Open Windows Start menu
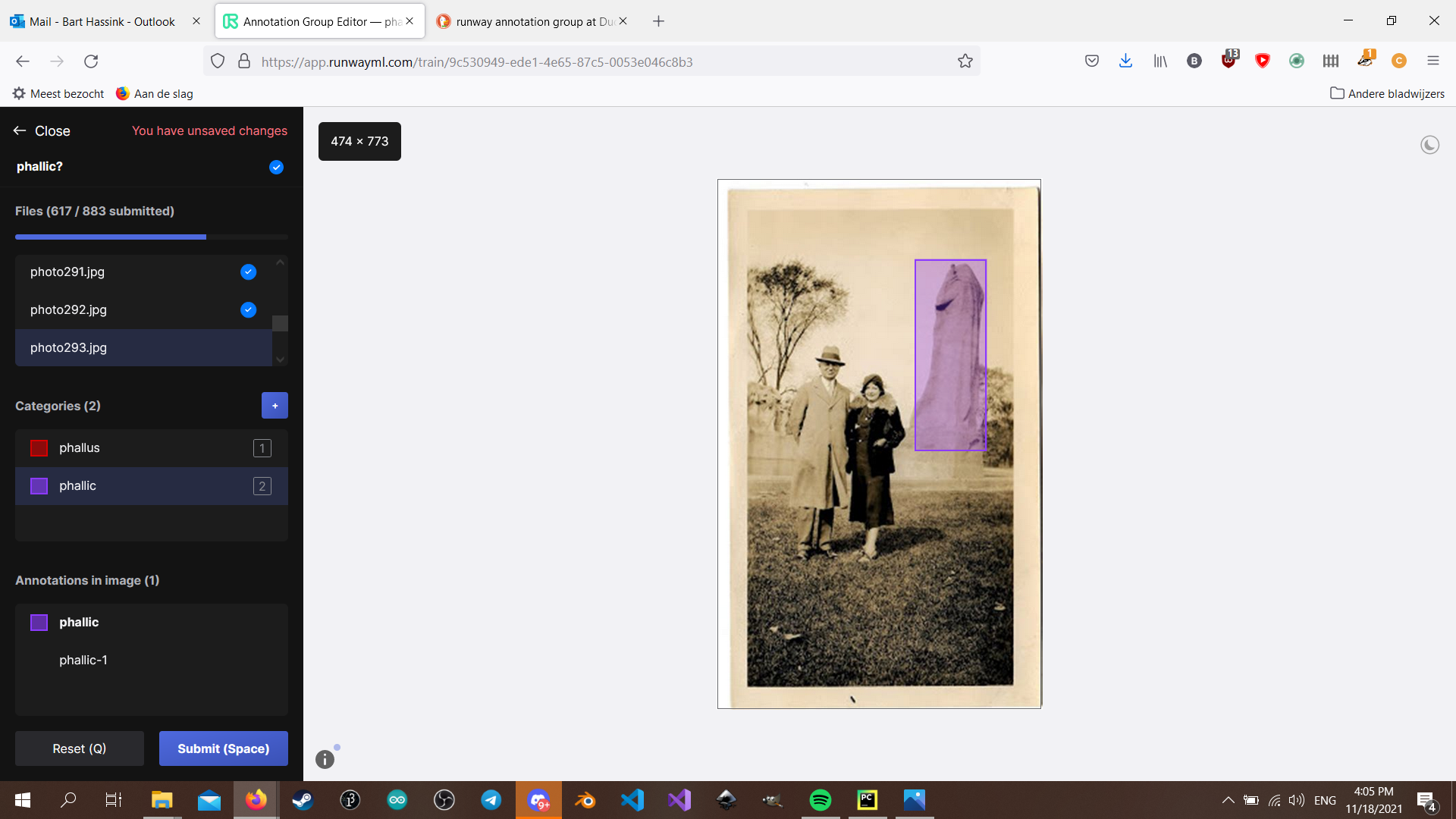This screenshot has width=1456, height=819. 23,800
